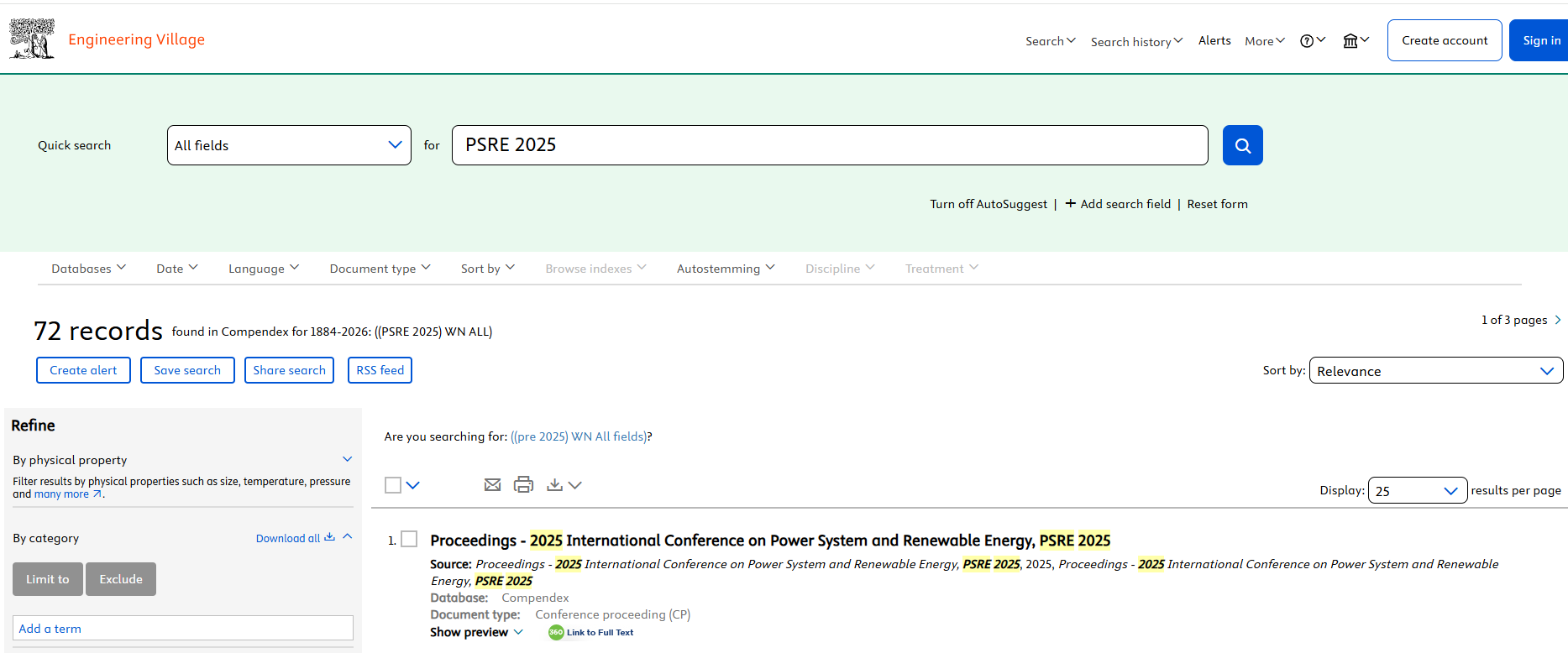Image resolution: width=1568 pixels, height=653 pixels.
Task: Open the Browse indexes menu
Action: pyautogui.click(x=595, y=269)
